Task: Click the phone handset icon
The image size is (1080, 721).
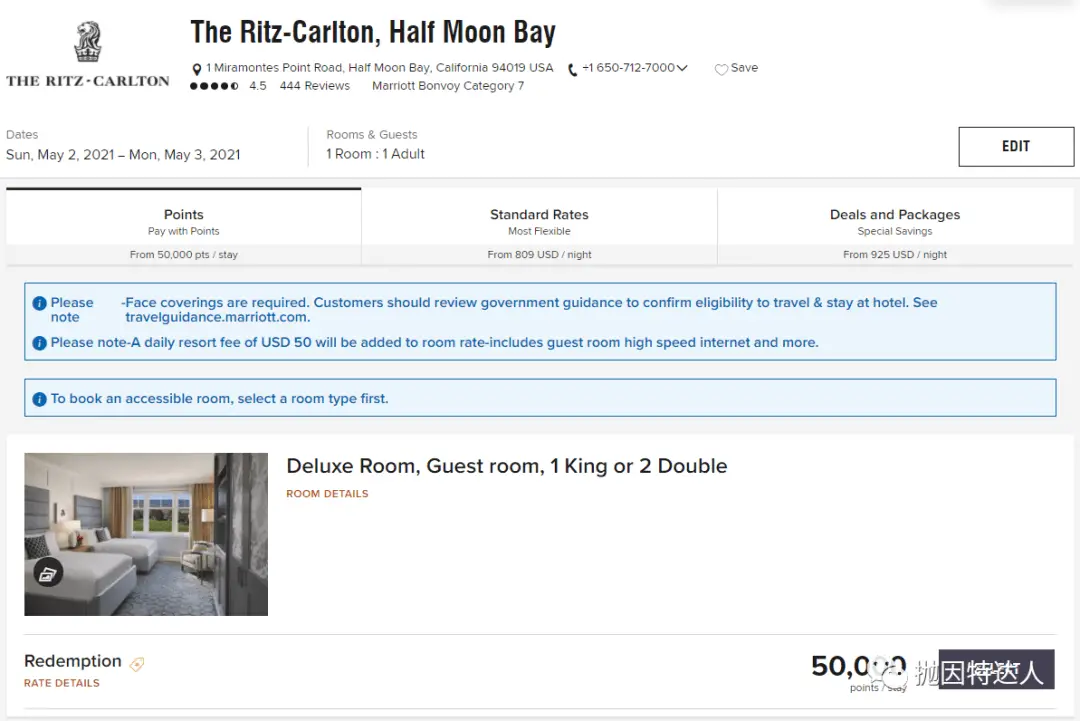Action: (573, 69)
